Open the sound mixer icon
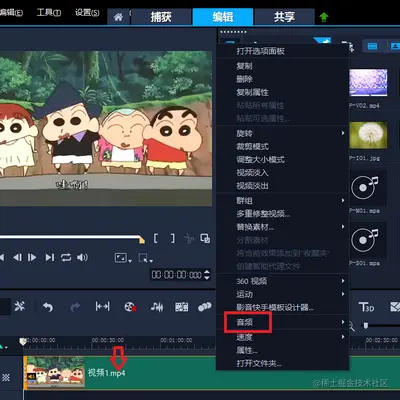 coord(157,307)
